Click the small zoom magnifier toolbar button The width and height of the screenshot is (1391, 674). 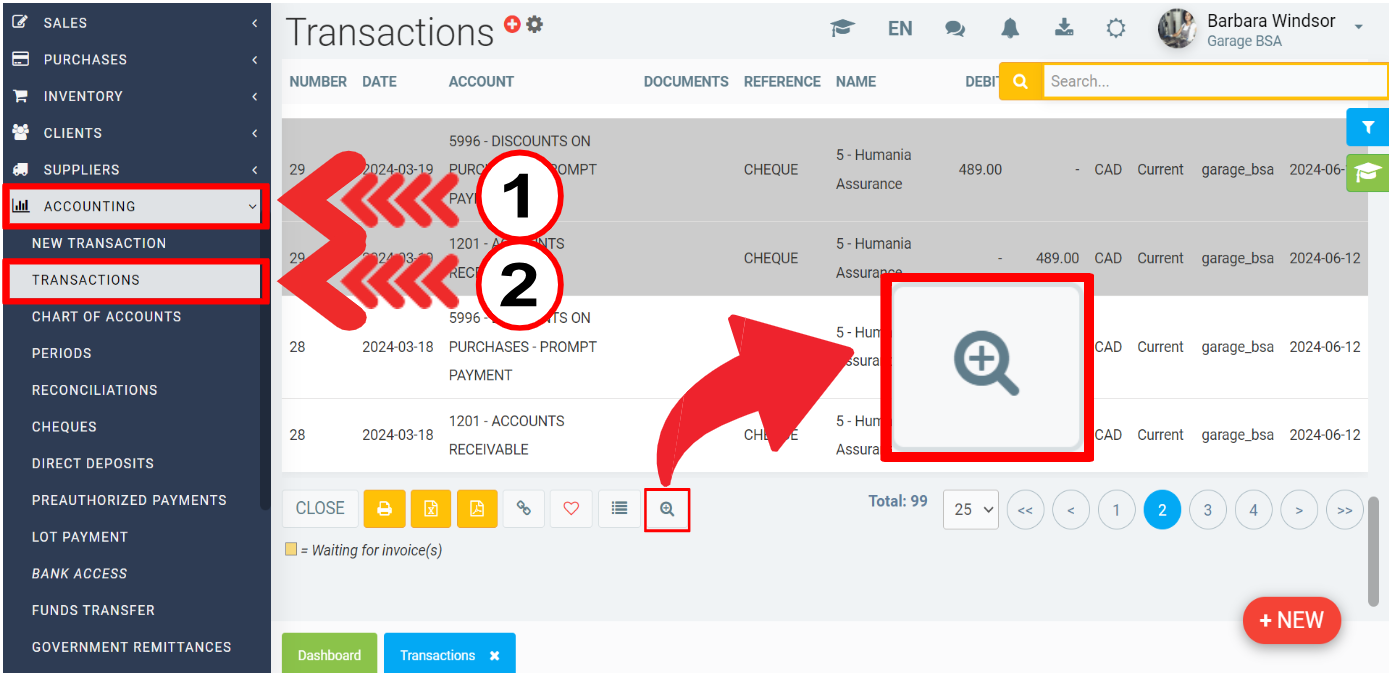(667, 510)
